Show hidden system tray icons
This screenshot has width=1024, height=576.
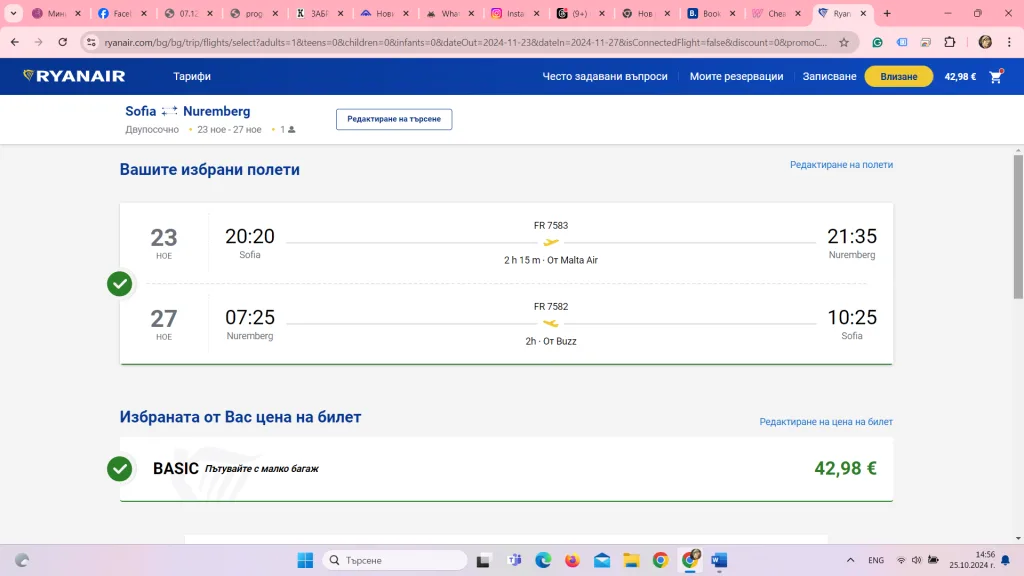pyautogui.click(x=850, y=560)
